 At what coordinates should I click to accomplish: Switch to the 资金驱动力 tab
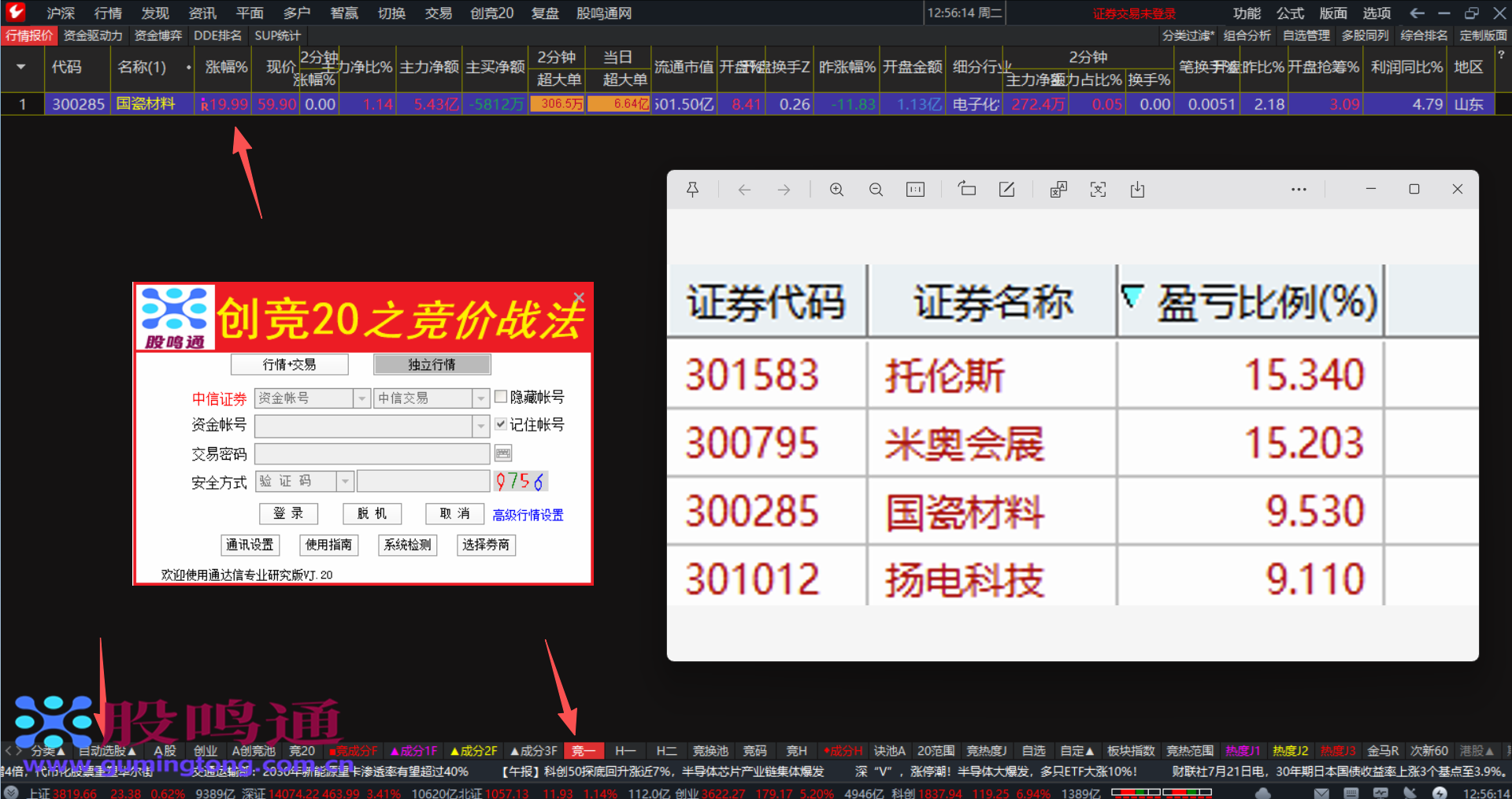(x=93, y=35)
